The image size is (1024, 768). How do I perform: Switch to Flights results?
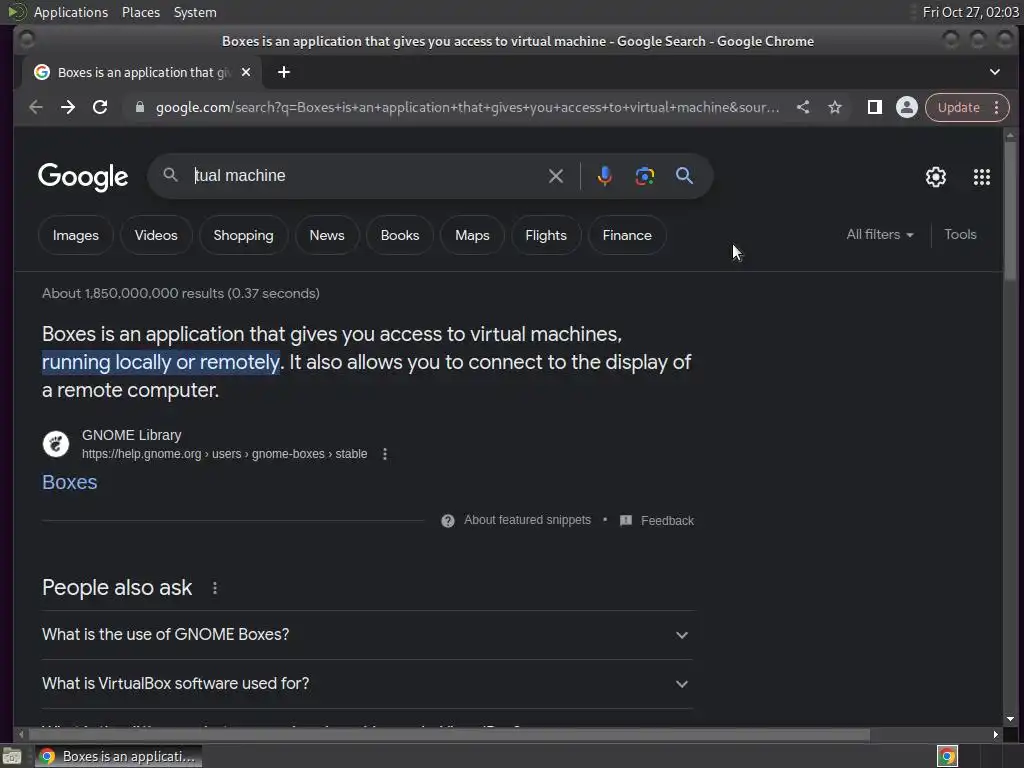pyautogui.click(x=546, y=235)
